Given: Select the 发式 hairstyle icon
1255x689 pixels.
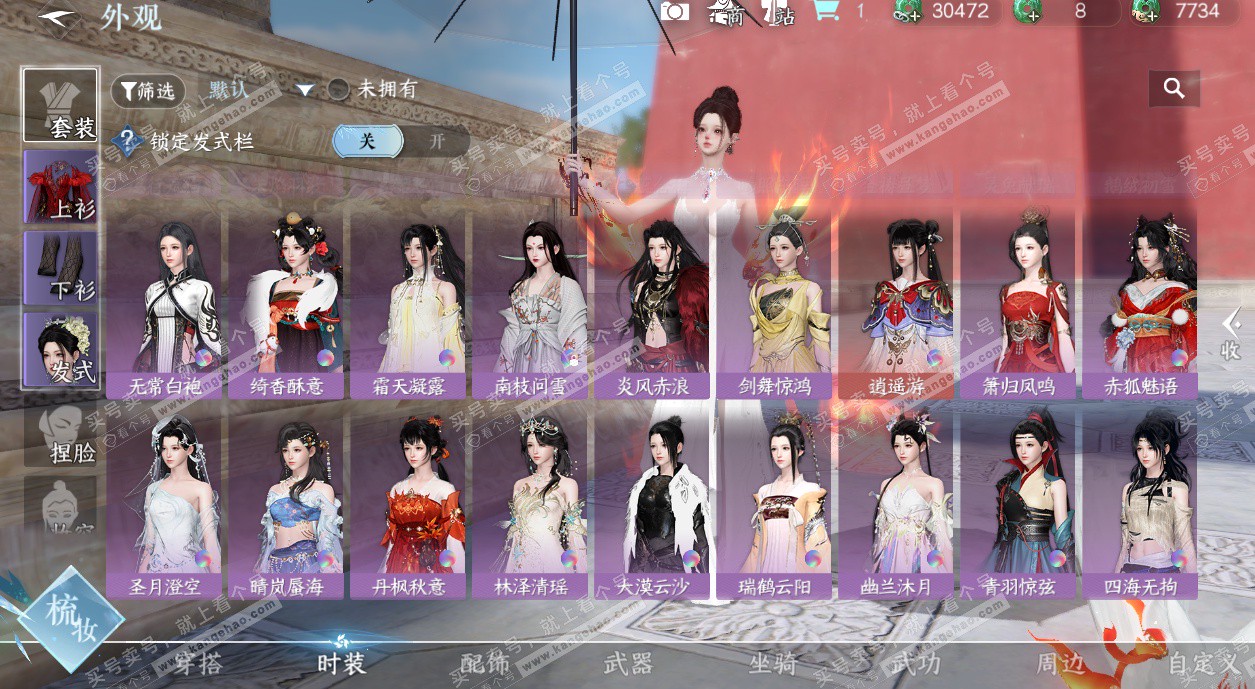Looking at the screenshot, I should [61, 349].
